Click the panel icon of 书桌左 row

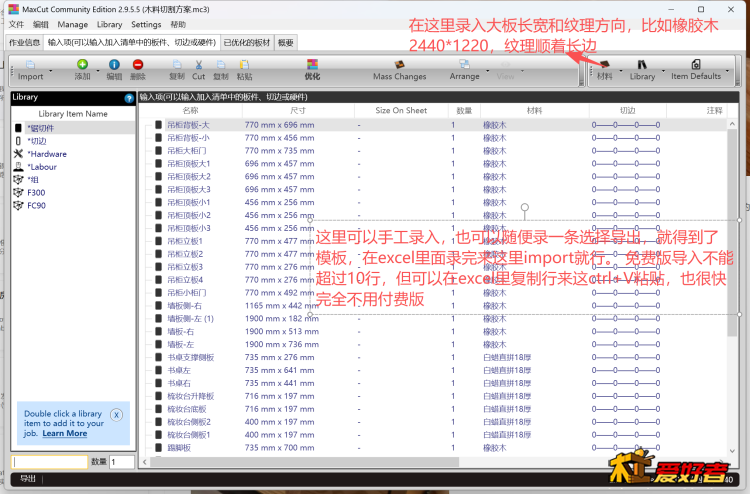pos(158,370)
